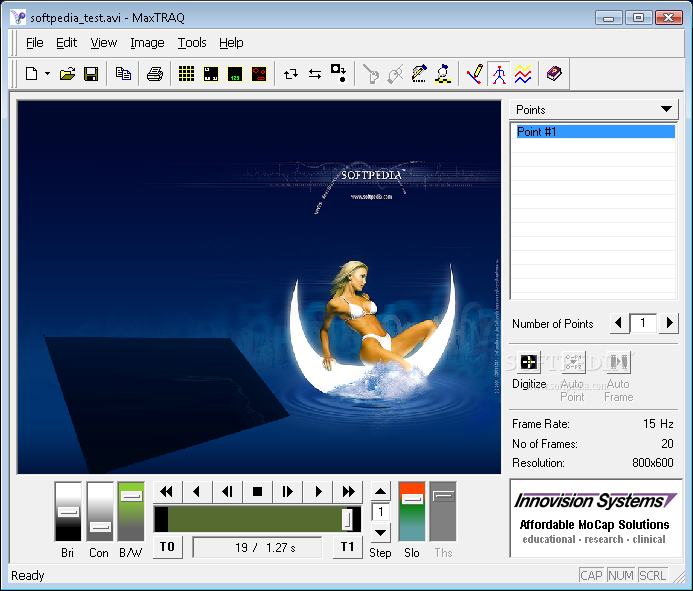Click the black frame corners icon
The image size is (693, 591).
coord(211,74)
